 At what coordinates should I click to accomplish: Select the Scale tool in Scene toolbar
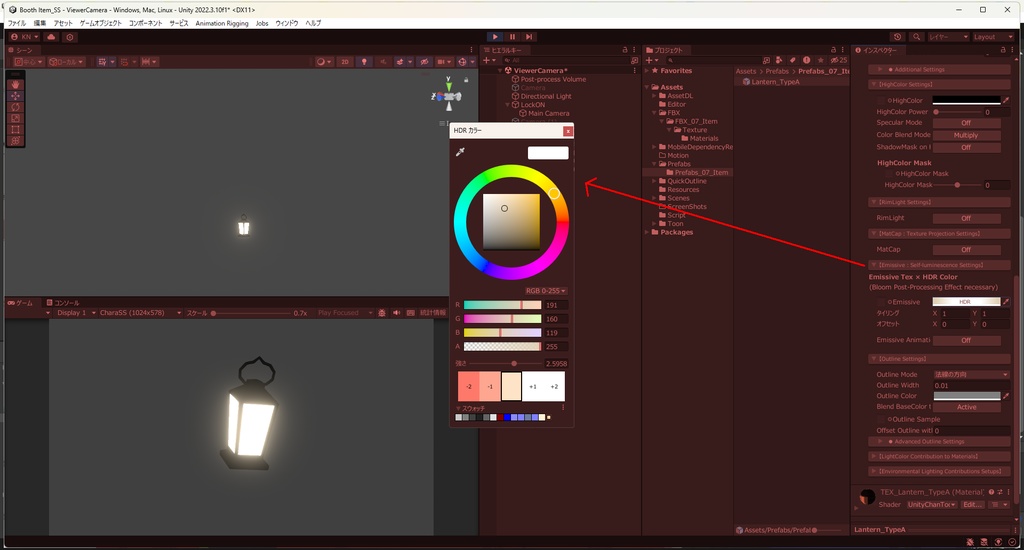pos(16,118)
